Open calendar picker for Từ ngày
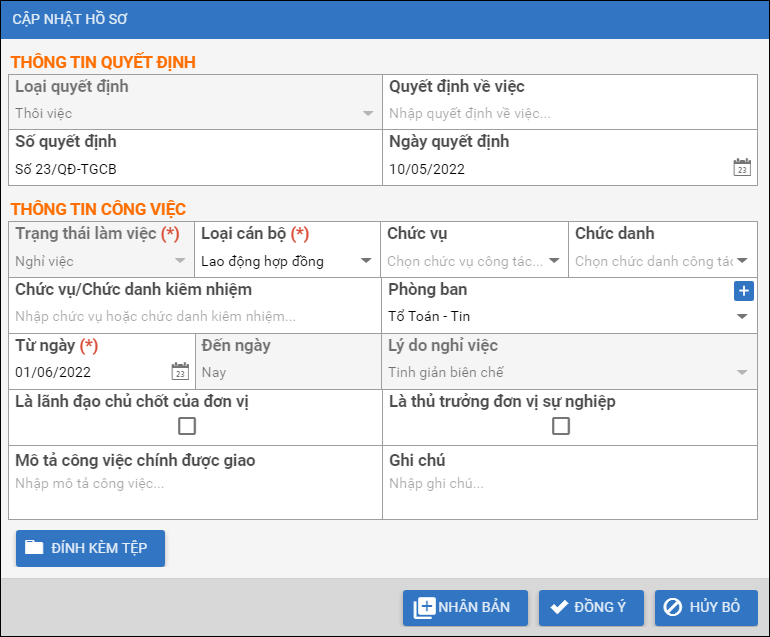This screenshot has height=637, width=770. click(180, 372)
